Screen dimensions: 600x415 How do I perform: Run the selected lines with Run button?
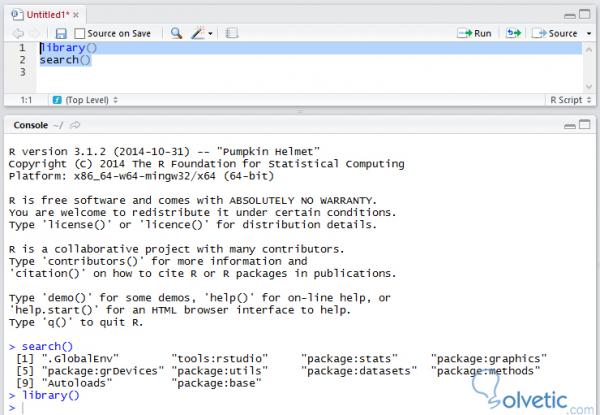[x=474, y=33]
